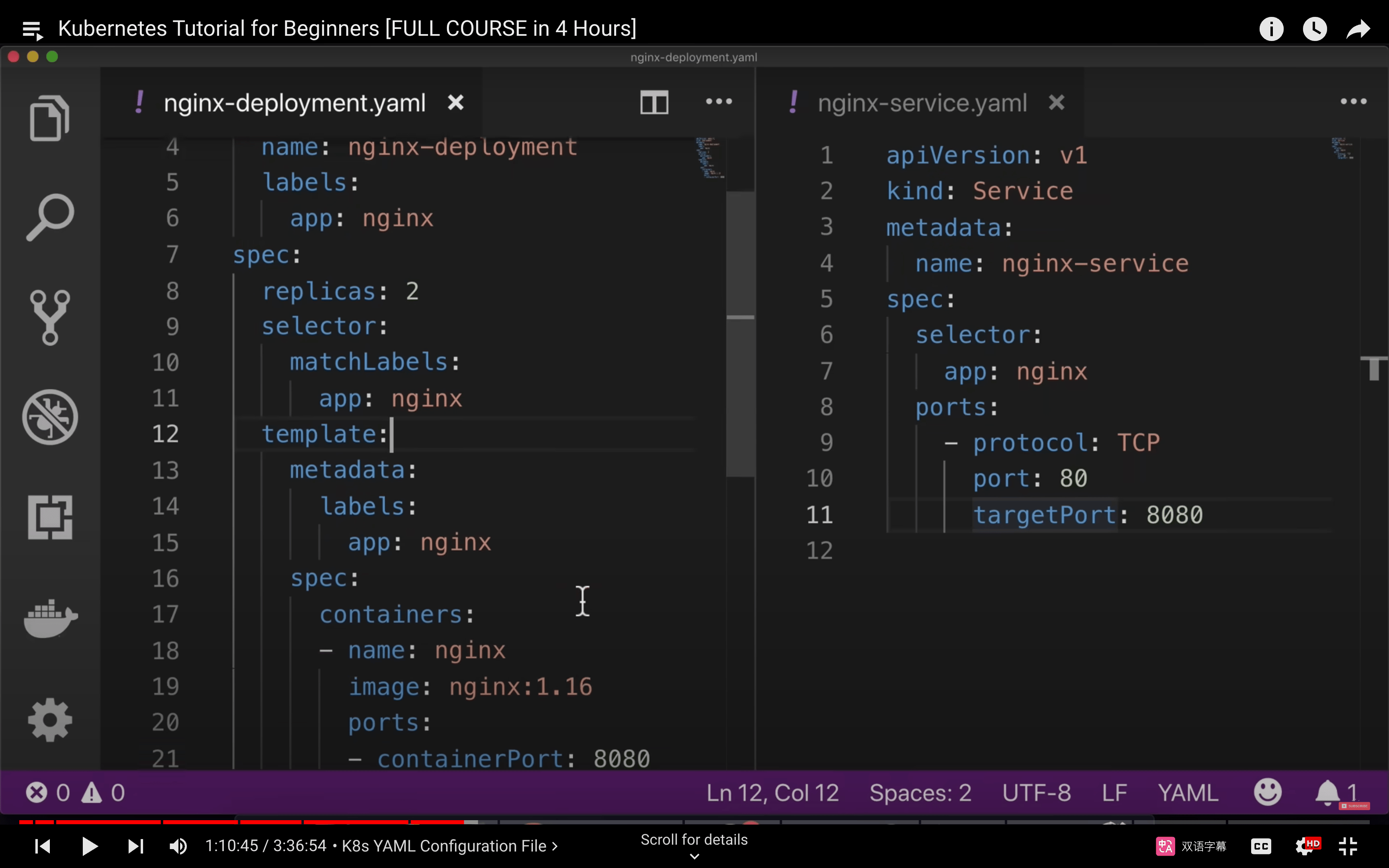Click 'name: nginx-service' line
1389x868 pixels.
[1051, 264]
